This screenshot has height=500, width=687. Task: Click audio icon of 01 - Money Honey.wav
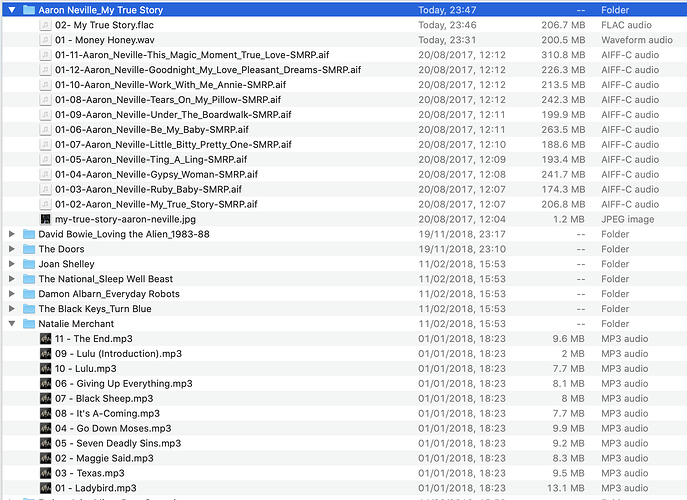pyautogui.click(x=45, y=40)
